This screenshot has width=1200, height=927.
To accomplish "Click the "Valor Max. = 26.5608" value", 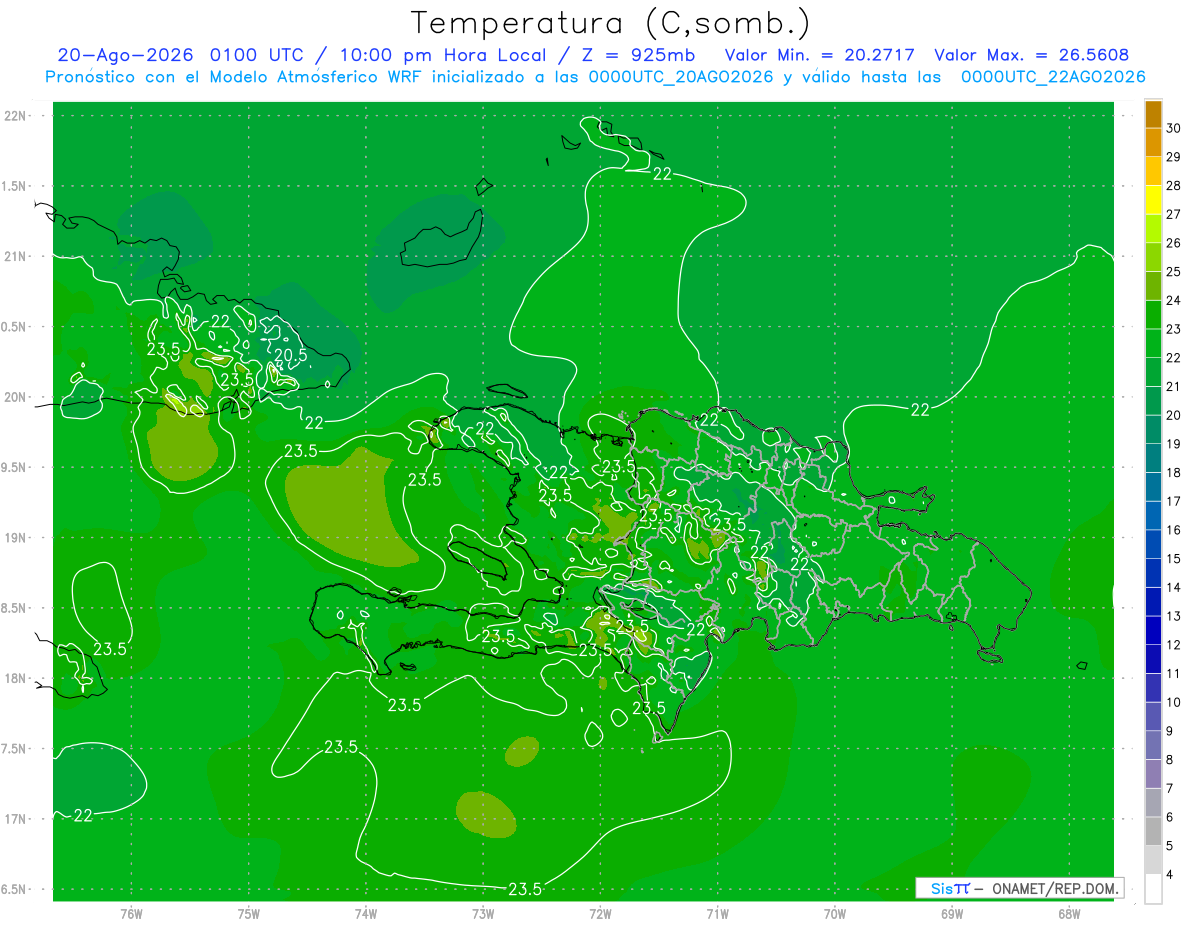I will [x=1033, y=55].
